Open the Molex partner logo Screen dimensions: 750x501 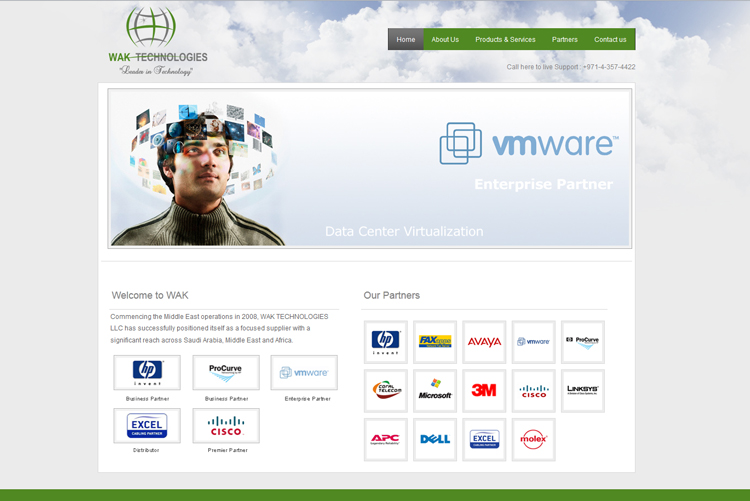[533, 439]
